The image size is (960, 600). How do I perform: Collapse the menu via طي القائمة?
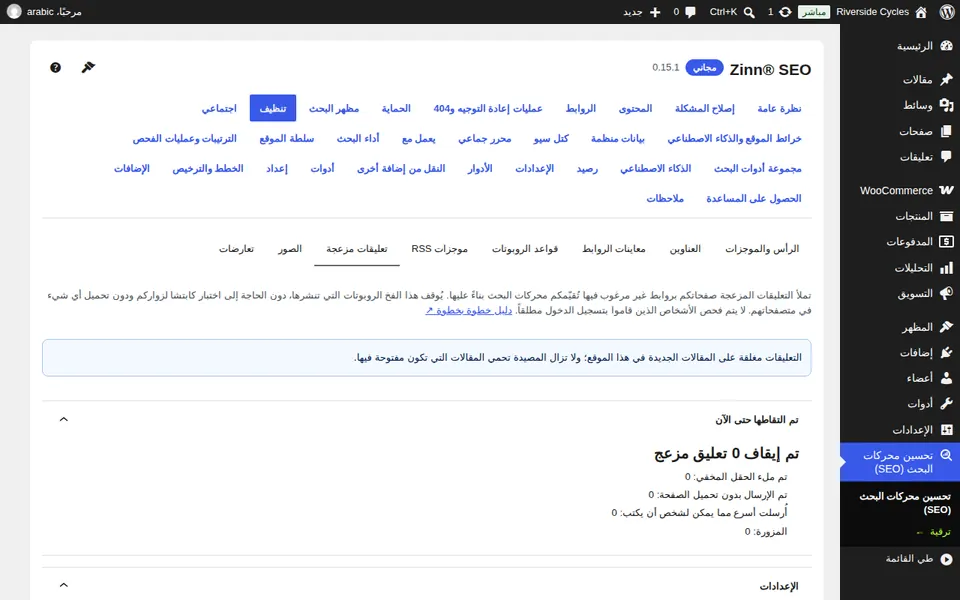point(900,558)
